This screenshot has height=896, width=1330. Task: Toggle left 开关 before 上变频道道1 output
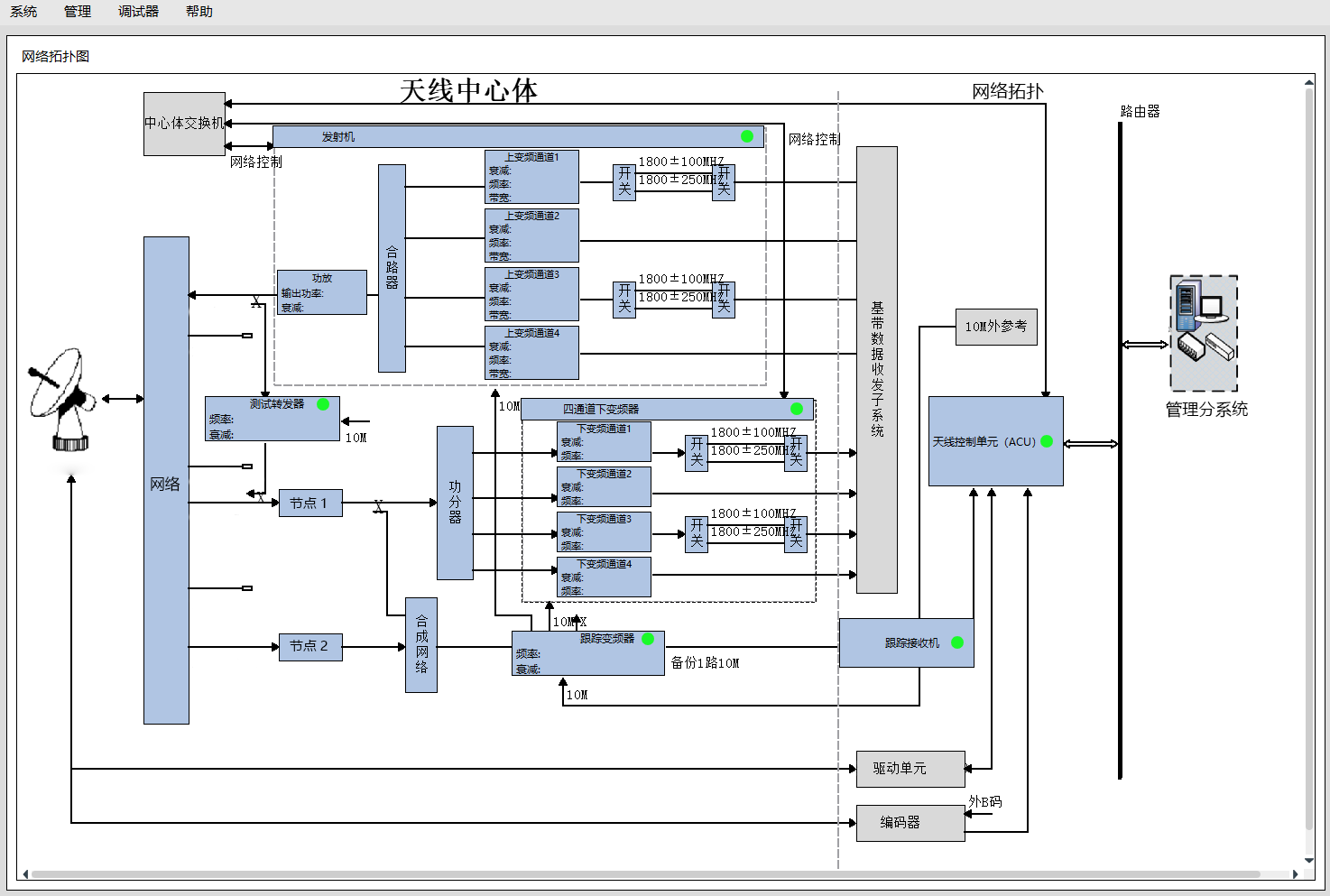624,182
